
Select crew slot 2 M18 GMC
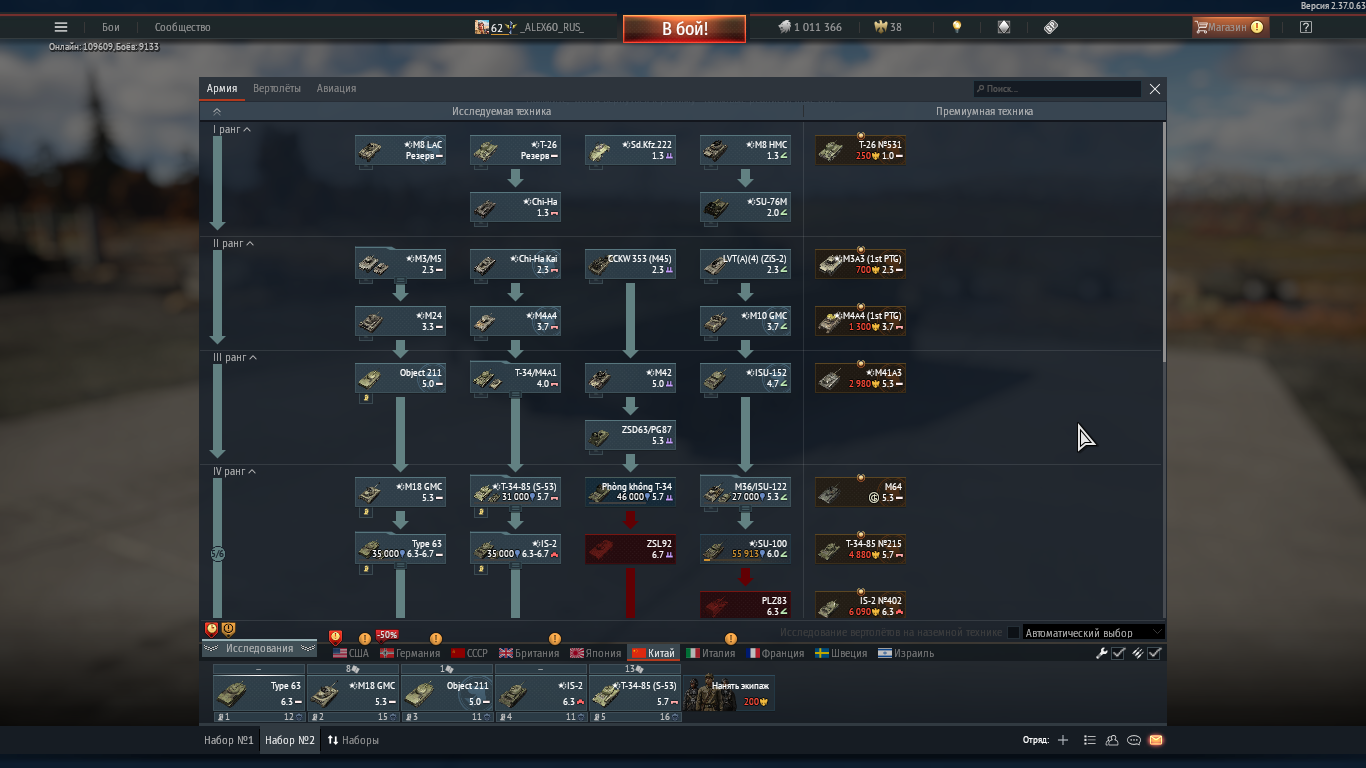click(353, 693)
